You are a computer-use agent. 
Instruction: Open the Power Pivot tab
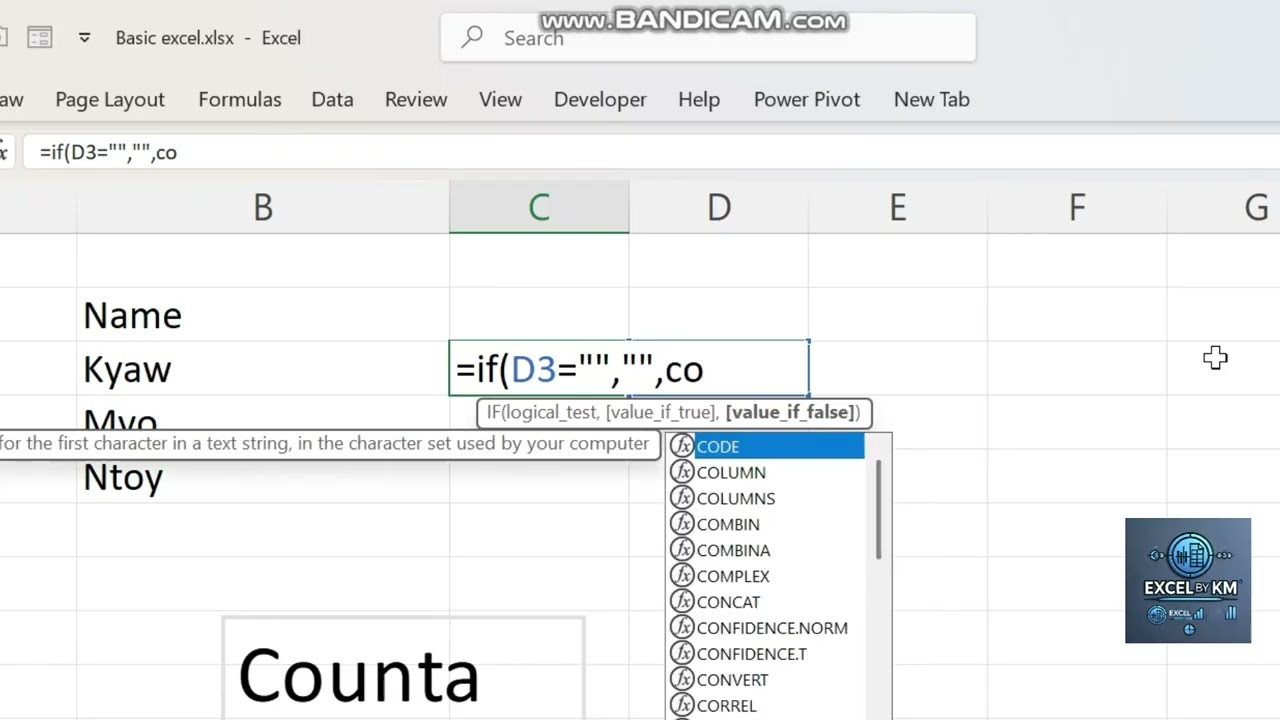coord(807,99)
